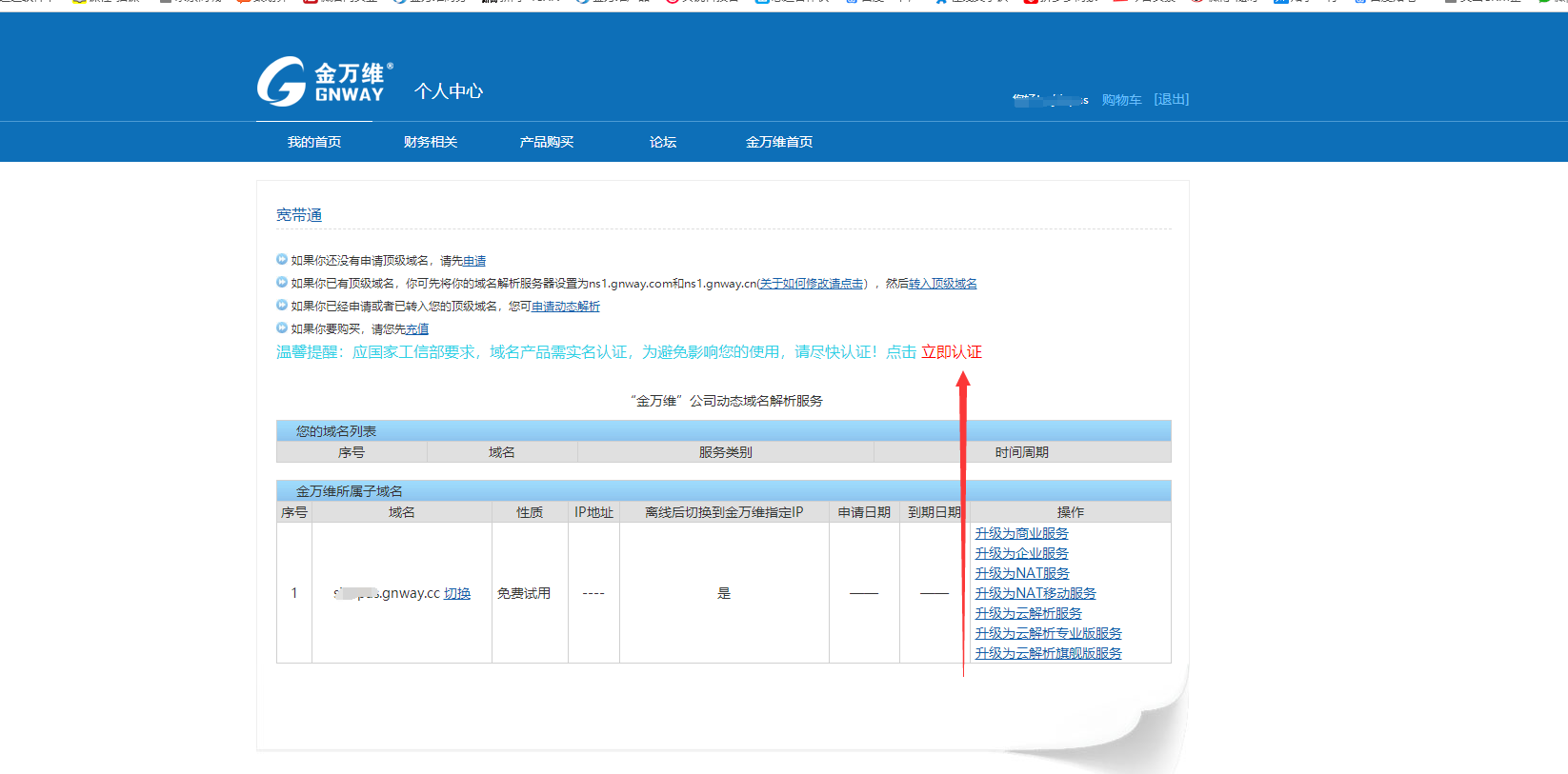Open the 购物车 shopping cart link

(1121, 100)
